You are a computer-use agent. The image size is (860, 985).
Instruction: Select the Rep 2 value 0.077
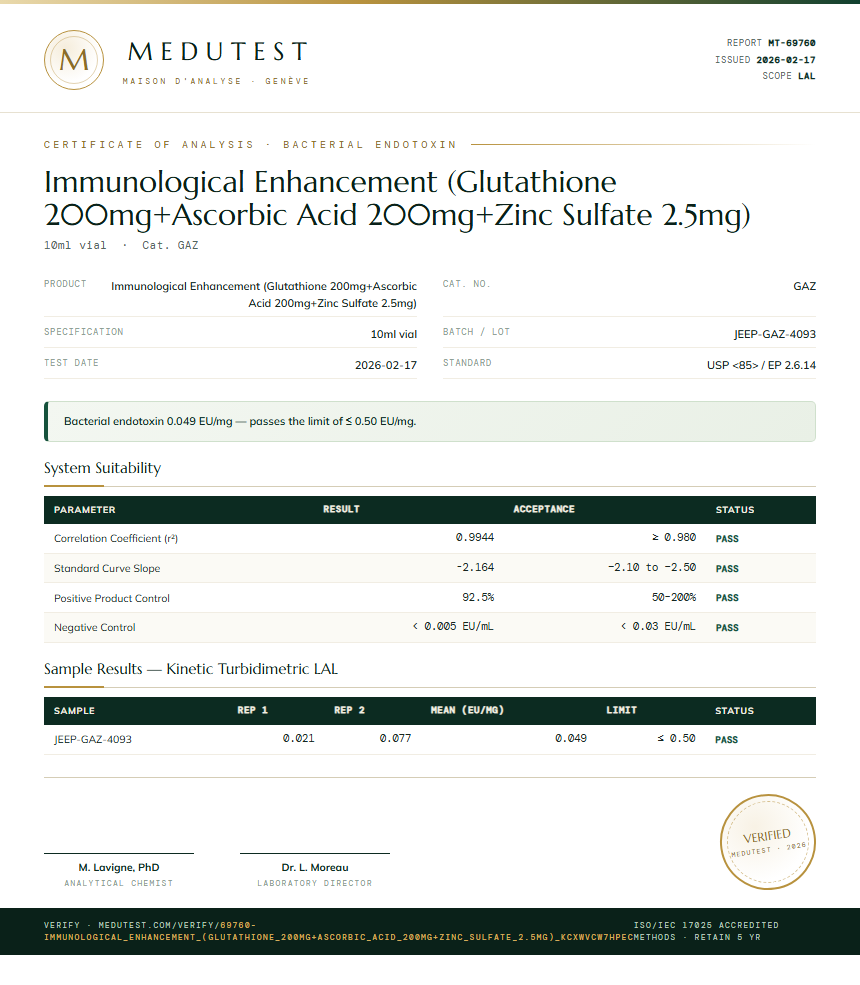click(395, 738)
